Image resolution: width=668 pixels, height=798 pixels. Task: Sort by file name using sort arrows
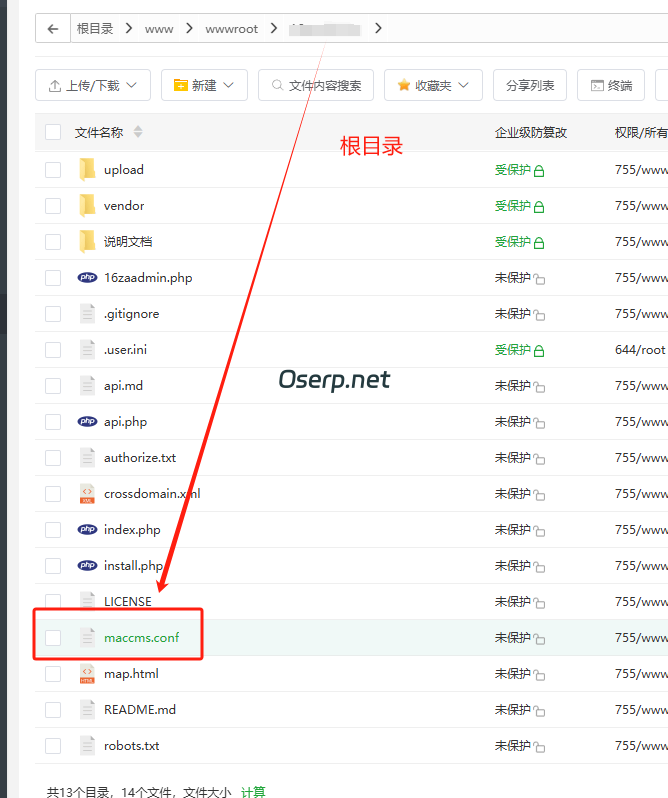tap(138, 132)
